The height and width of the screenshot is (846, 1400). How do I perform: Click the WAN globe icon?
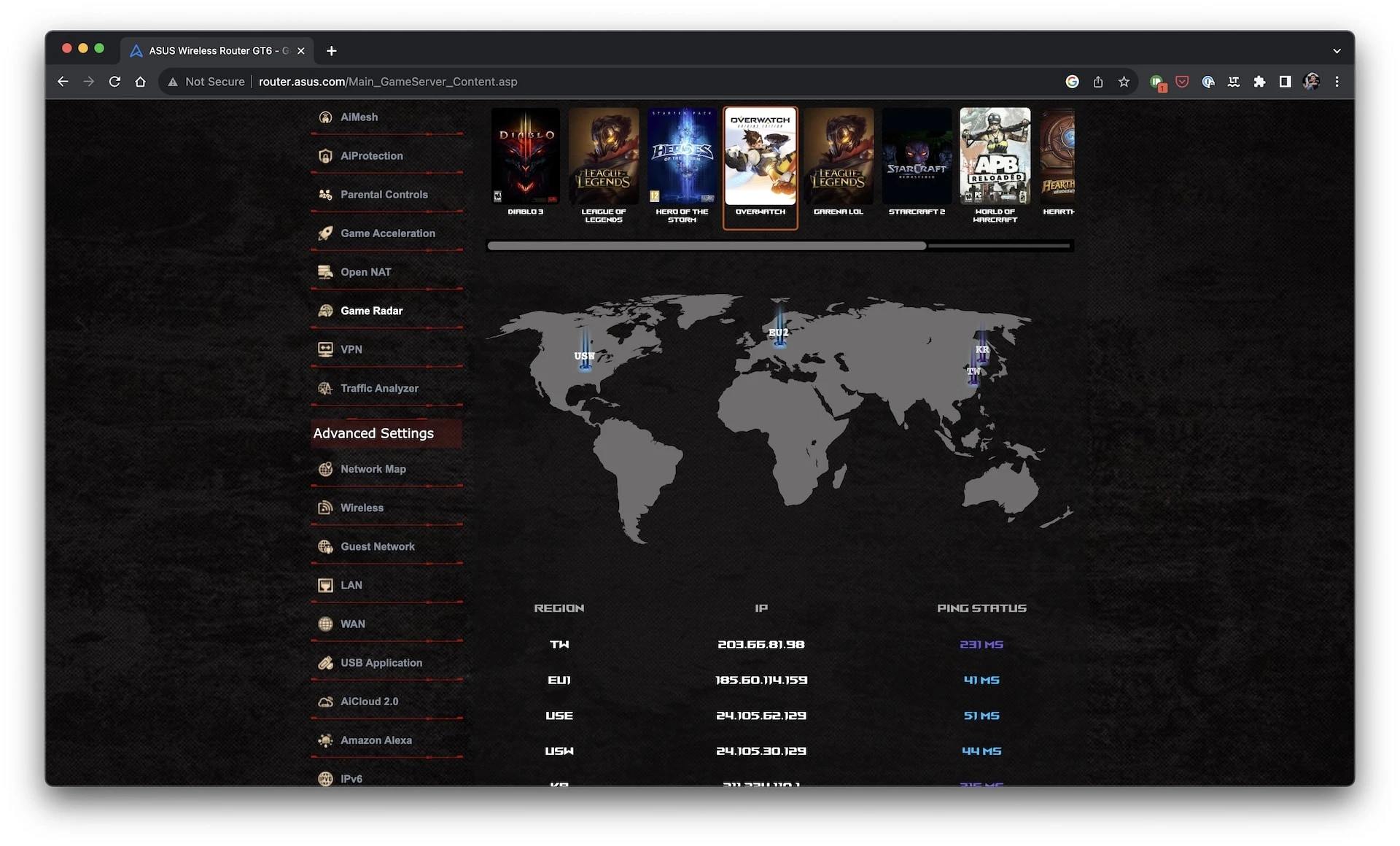pos(325,624)
